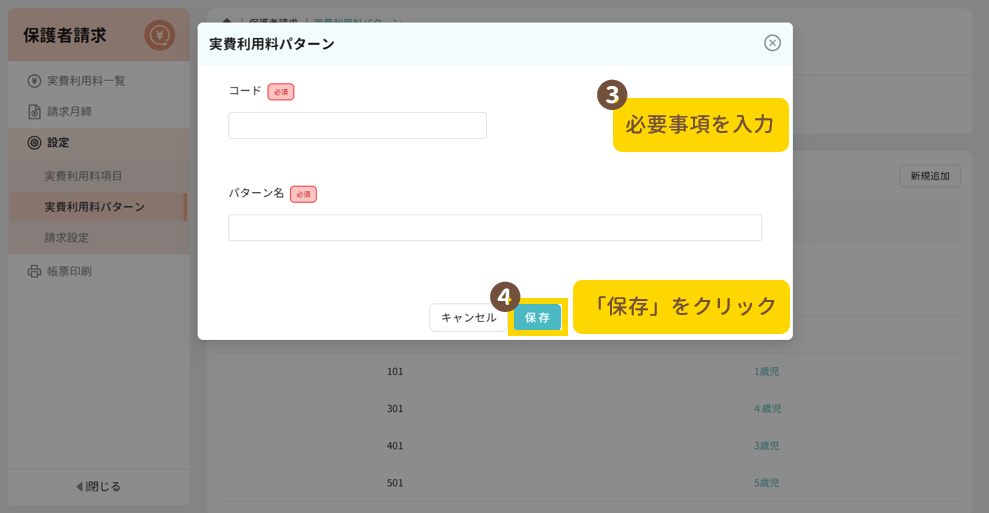The height and width of the screenshot is (513, 989).
Task: Open the 4歳児 pattern link
Action: 767,409
